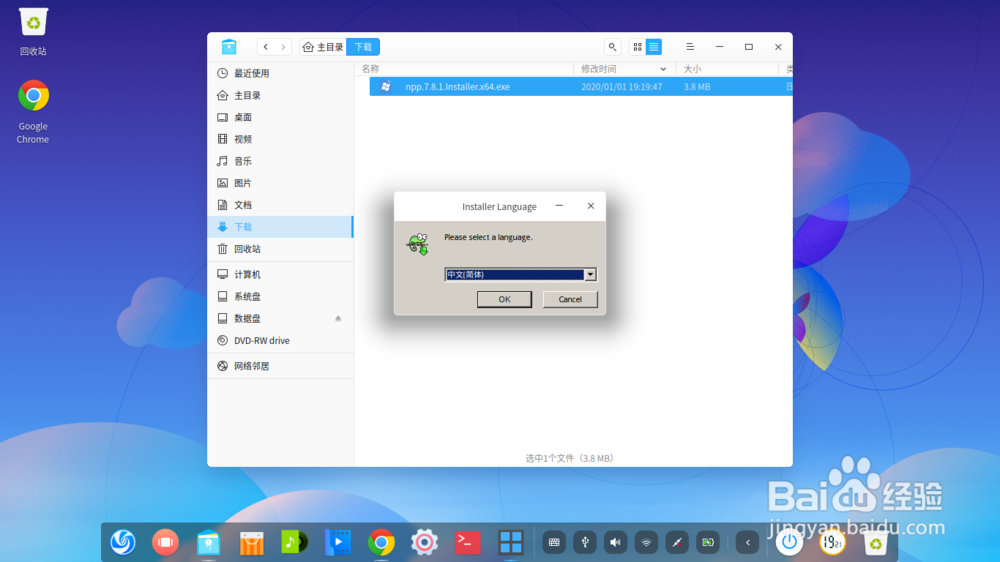Eject the 数据盘 drive
The width and height of the screenshot is (1000, 562).
pyautogui.click(x=338, y=318)
